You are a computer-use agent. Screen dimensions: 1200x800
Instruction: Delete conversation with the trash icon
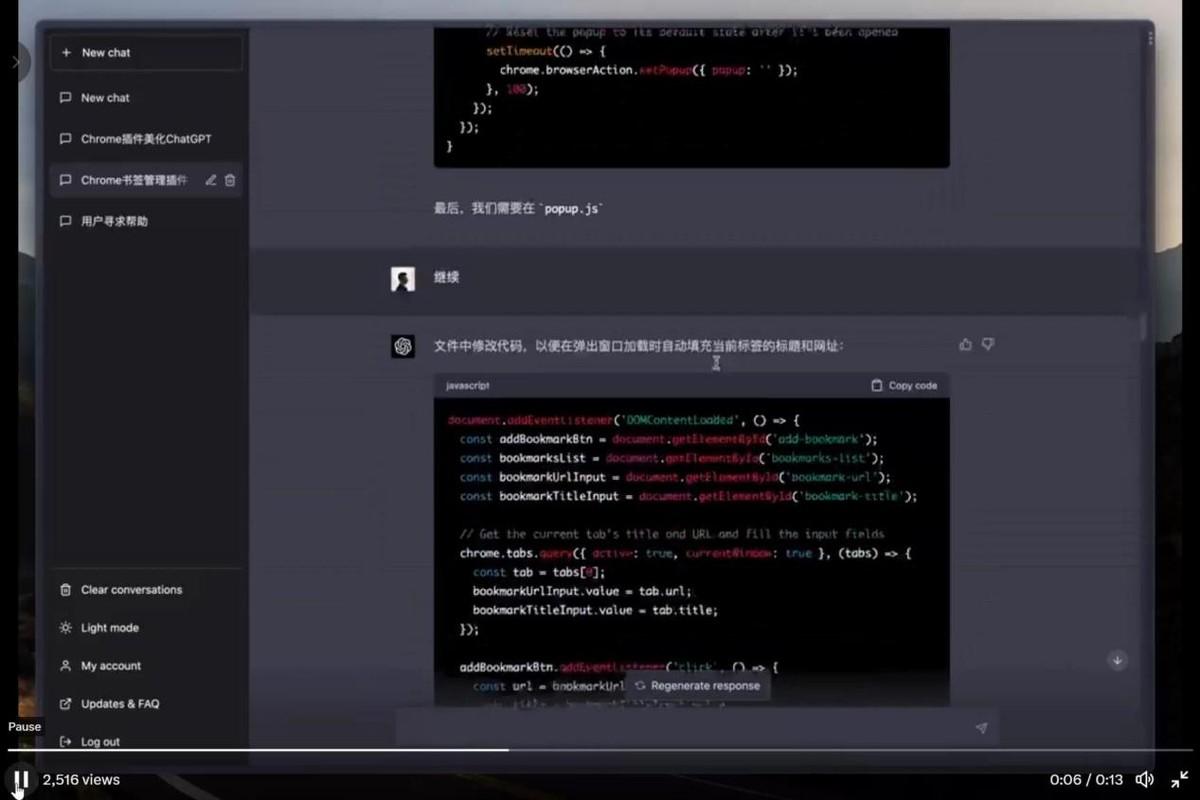230,180
